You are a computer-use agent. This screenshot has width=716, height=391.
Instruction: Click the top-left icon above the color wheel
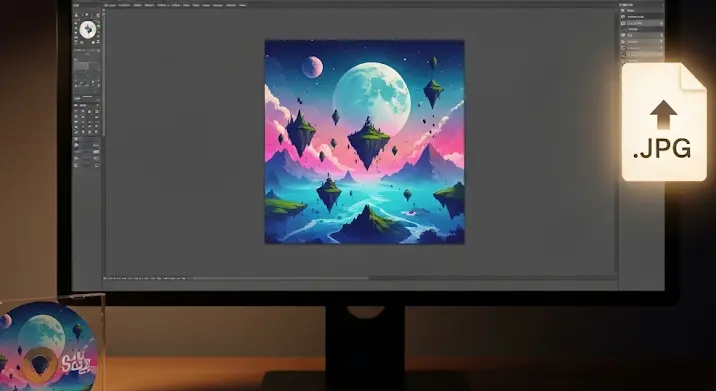[76, 15]
